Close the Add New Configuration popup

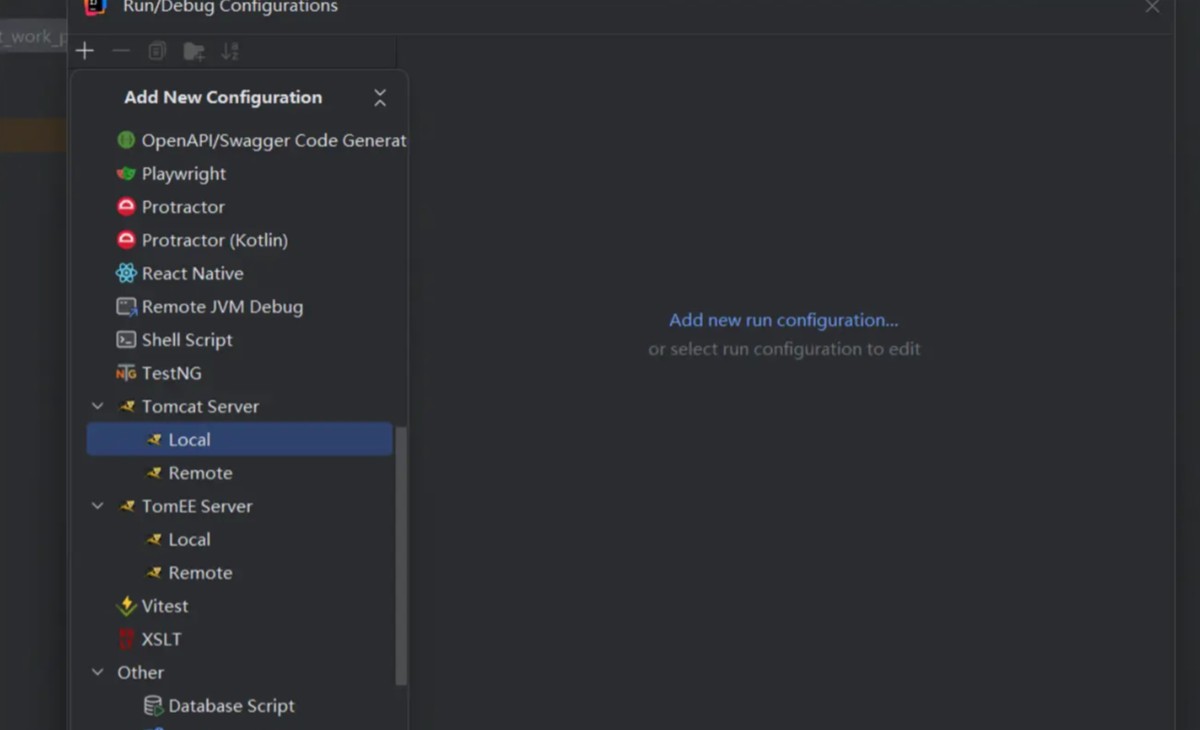pyautogui.click(x=380, y=97)
